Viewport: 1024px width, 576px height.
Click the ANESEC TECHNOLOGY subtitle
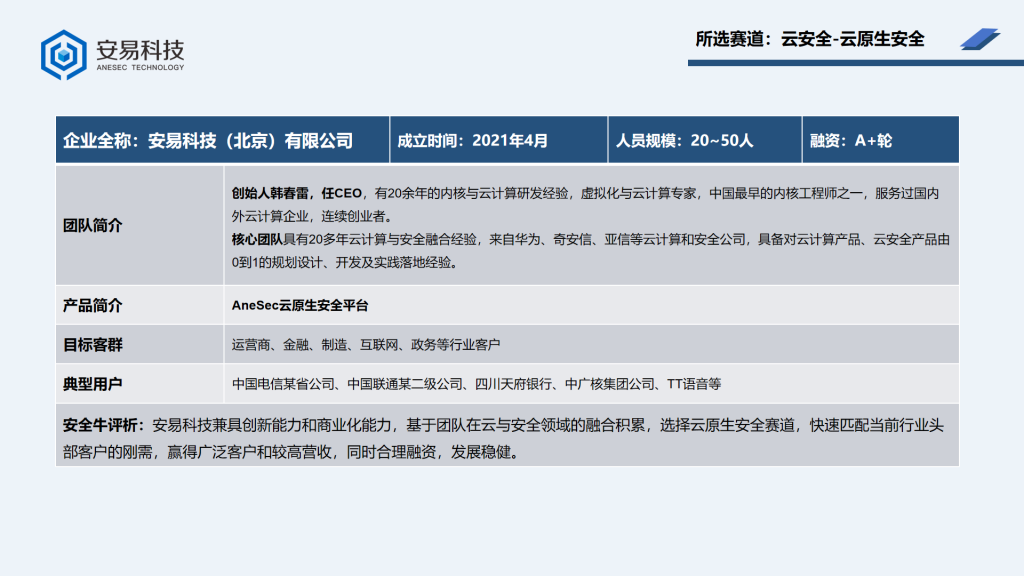click(x=140, y=67)
